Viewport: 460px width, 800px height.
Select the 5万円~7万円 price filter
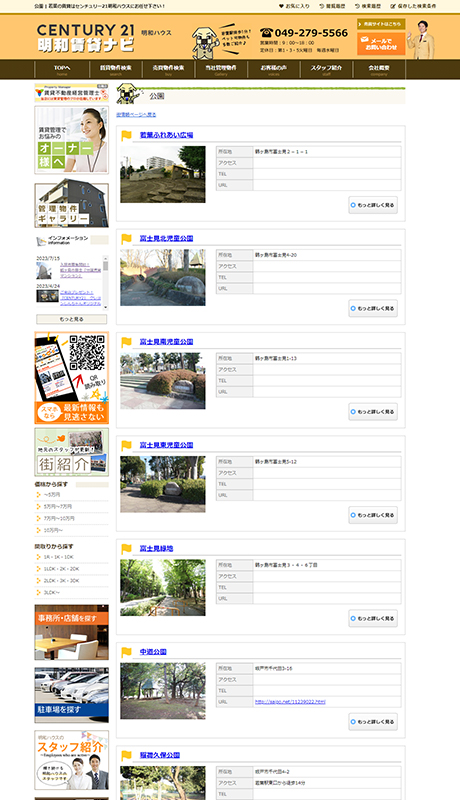(x=58, y=507)
